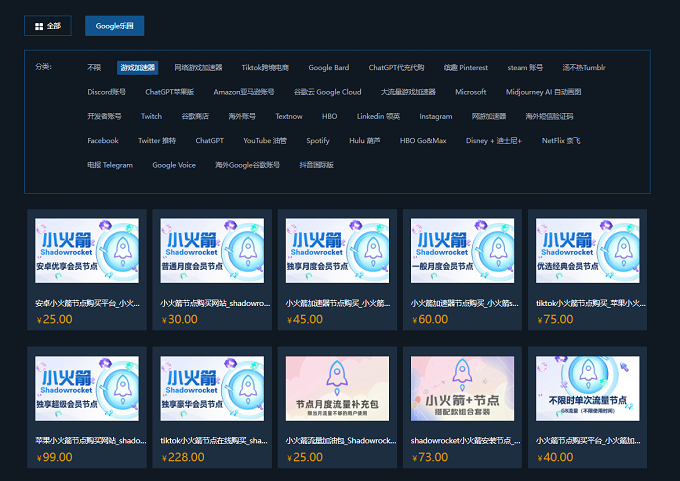Click the ¥30.00 price
The width and height of the screenshot is (680, 481).
point(180,320)
